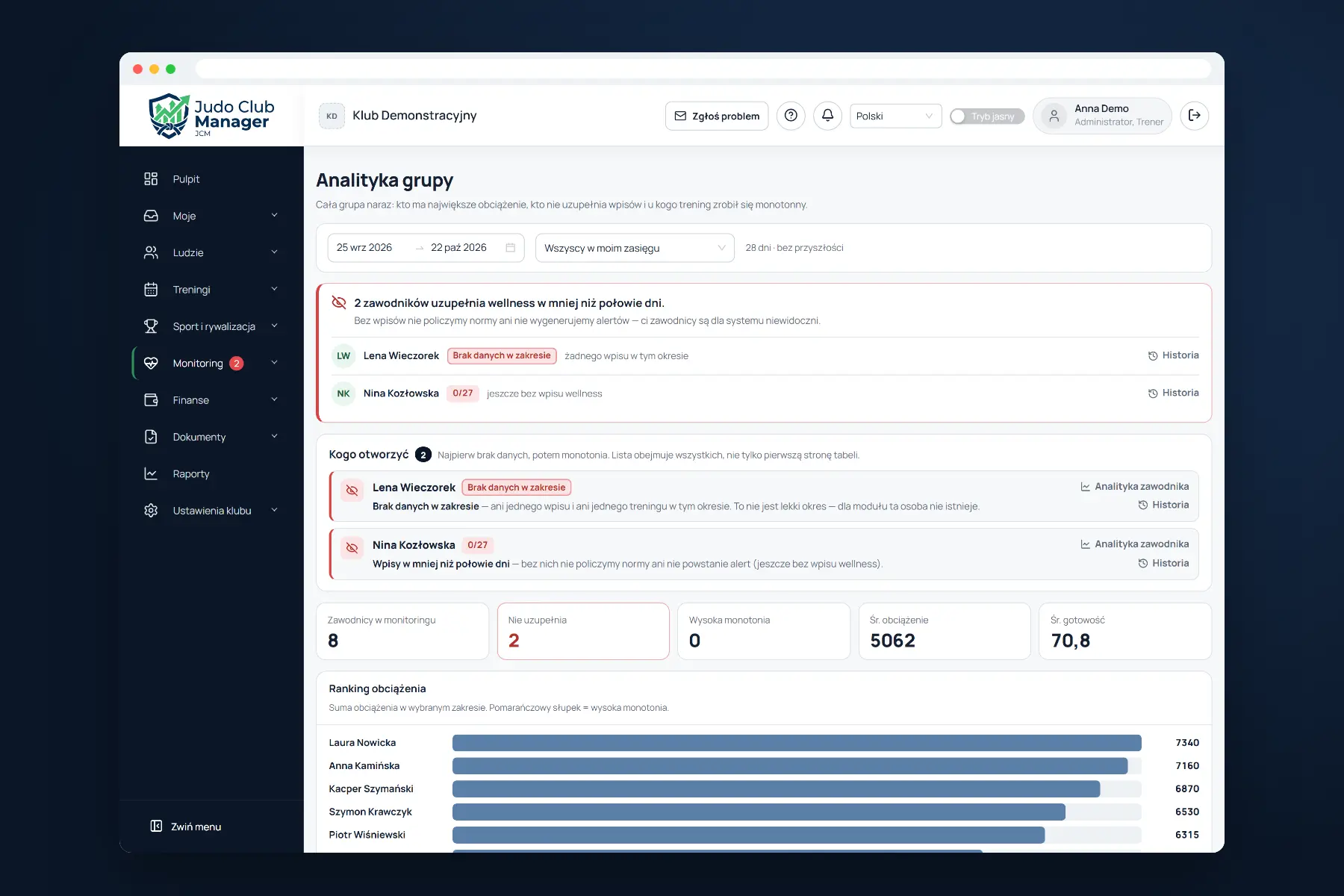The image size is (1344, 896).
Task: Click the Judo Club Manager logo
Action: pyautogui.click(x=211, y=116)
